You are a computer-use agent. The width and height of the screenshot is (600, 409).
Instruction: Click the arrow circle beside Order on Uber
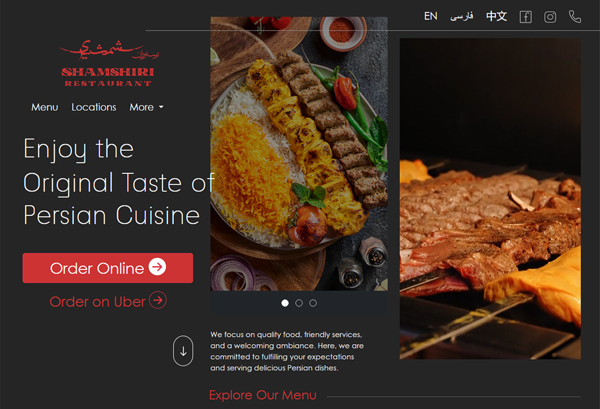coord(158,300)
